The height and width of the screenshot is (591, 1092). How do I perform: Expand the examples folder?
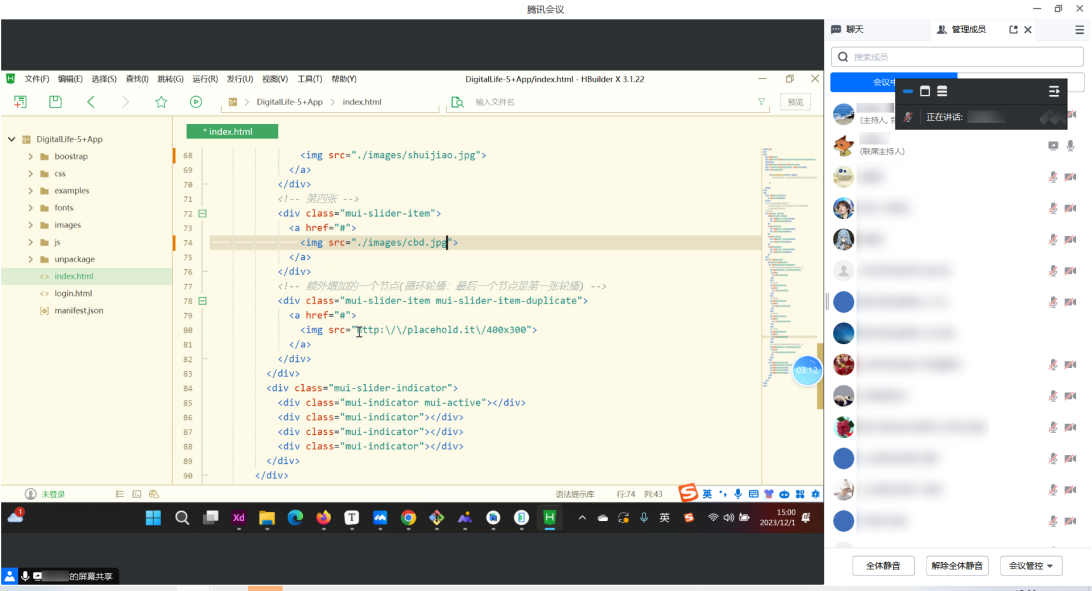[x=31, y=191]
